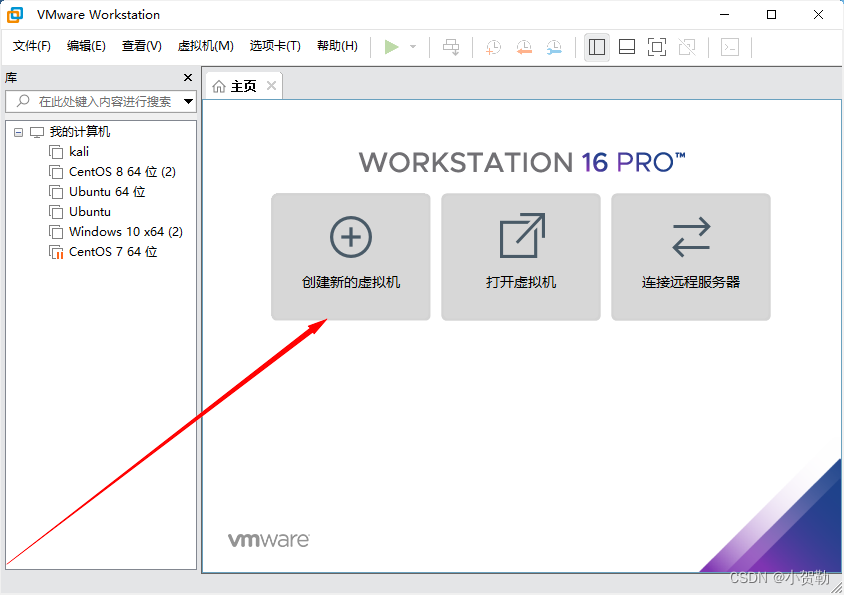Click Send Ctrl+Alt+Del toolbar icon

[x=451, y=47]
